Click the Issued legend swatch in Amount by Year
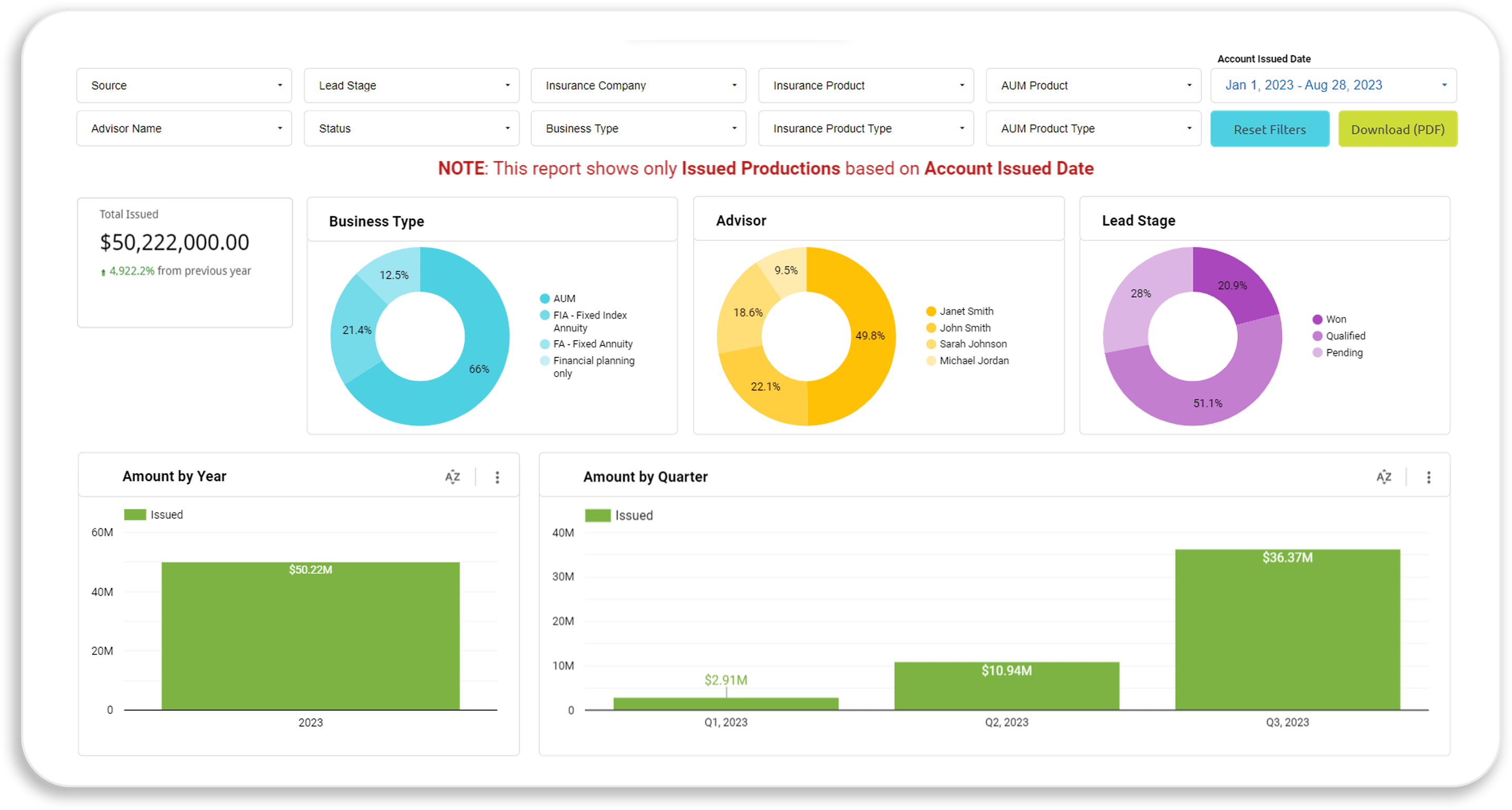Viewport: 1512px width, 810px height. click(135, 515)
